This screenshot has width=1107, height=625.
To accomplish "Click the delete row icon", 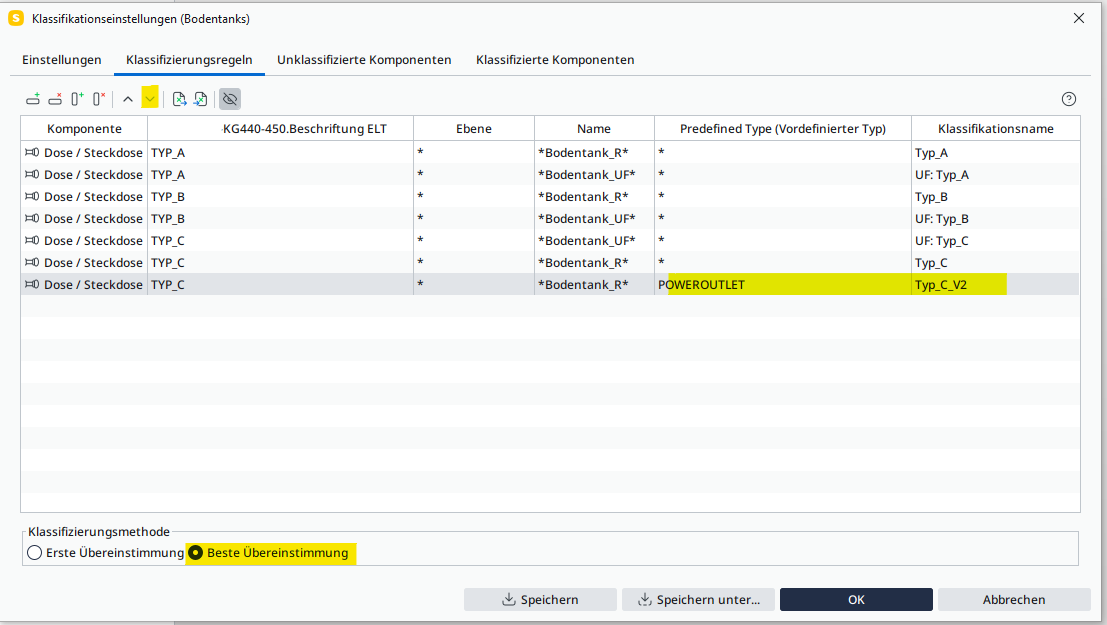I will point(55,99).
